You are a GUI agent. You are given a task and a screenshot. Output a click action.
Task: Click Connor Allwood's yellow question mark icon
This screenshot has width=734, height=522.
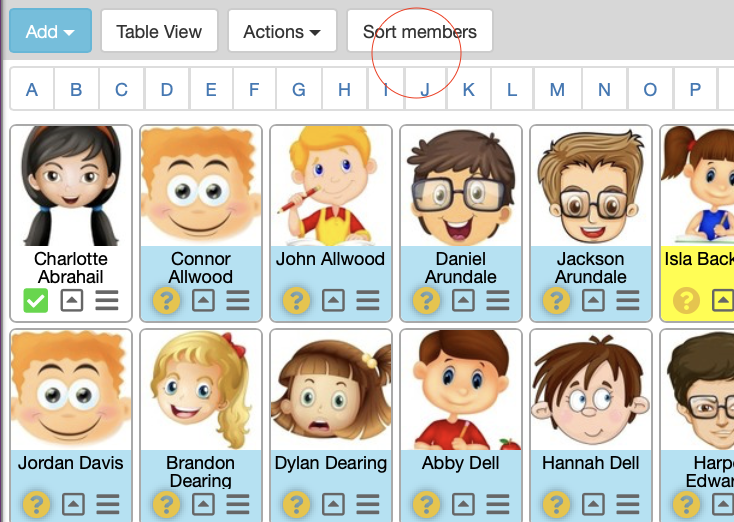tap(166, 300)
